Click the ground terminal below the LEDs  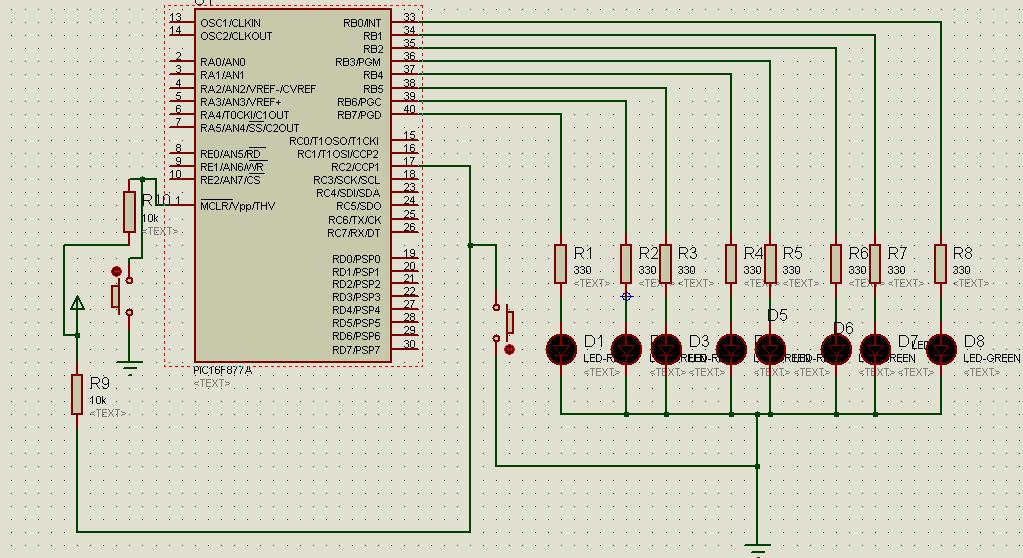(757, 546)
